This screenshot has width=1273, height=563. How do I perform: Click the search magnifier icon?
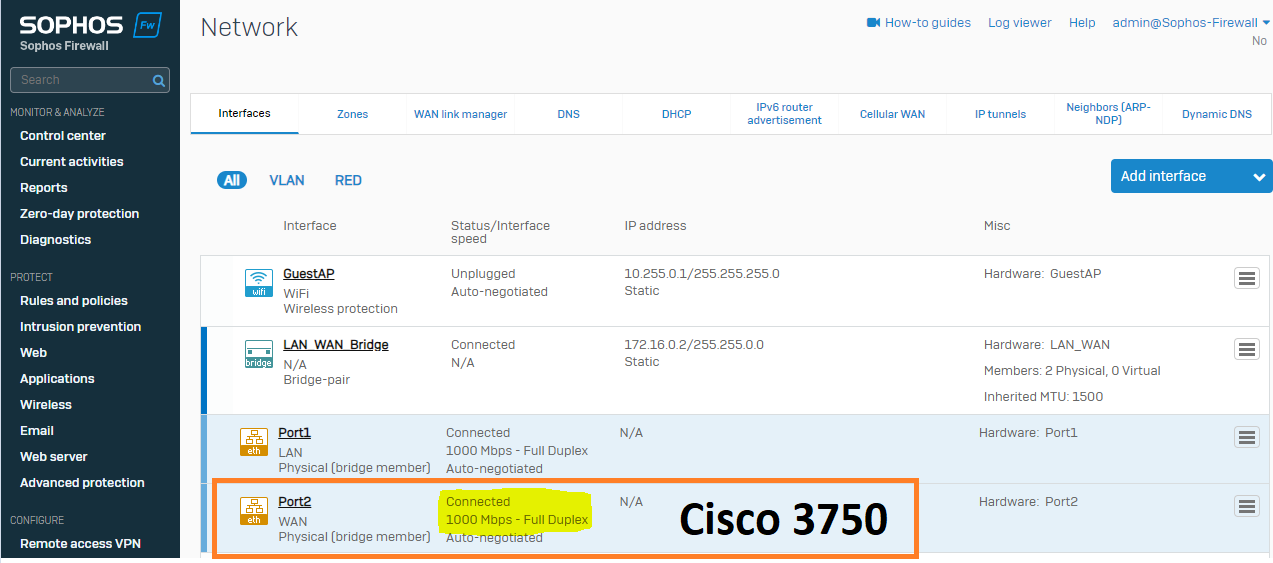[x=159, y=80]
